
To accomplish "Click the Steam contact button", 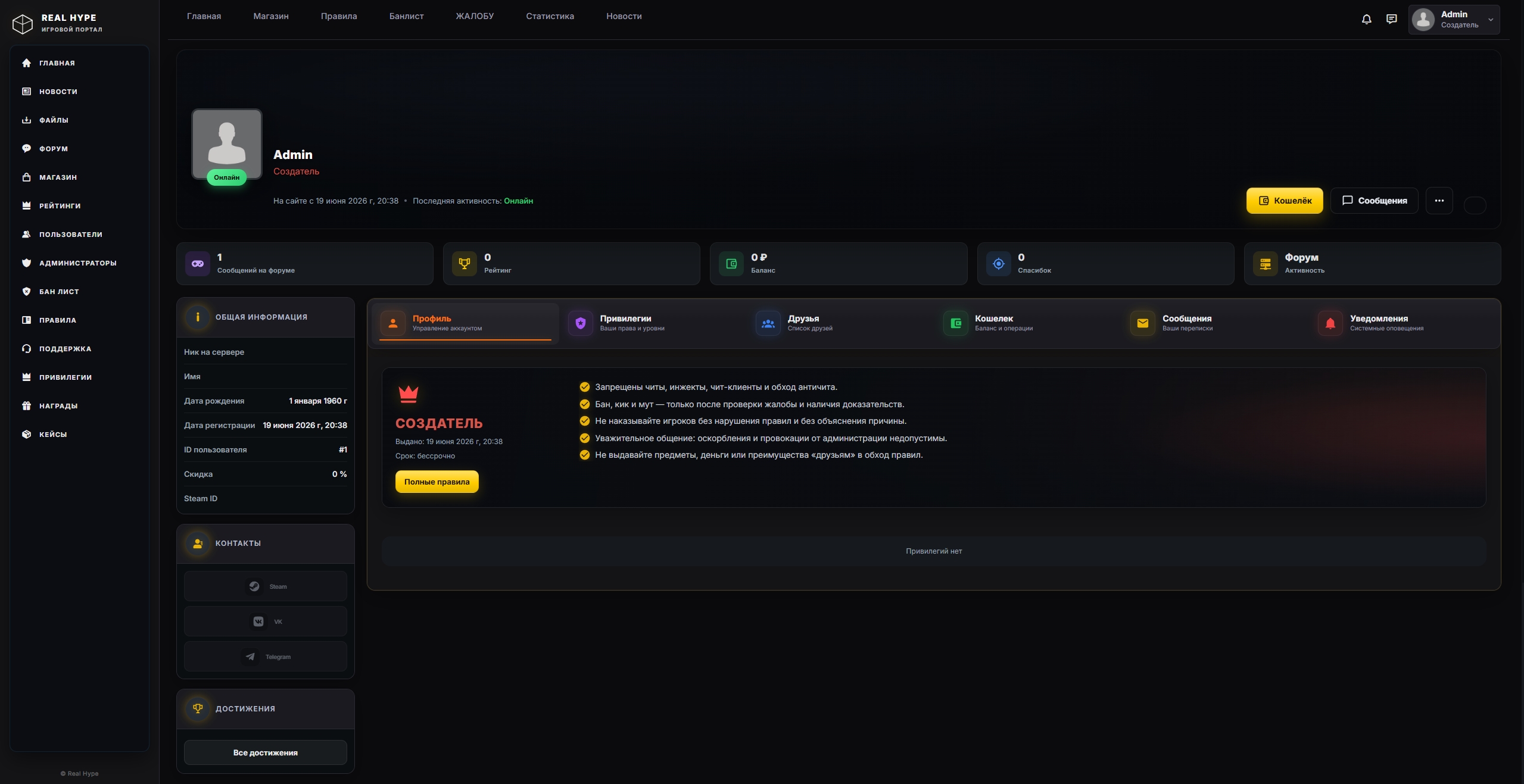I will click(x=266, y=586).
